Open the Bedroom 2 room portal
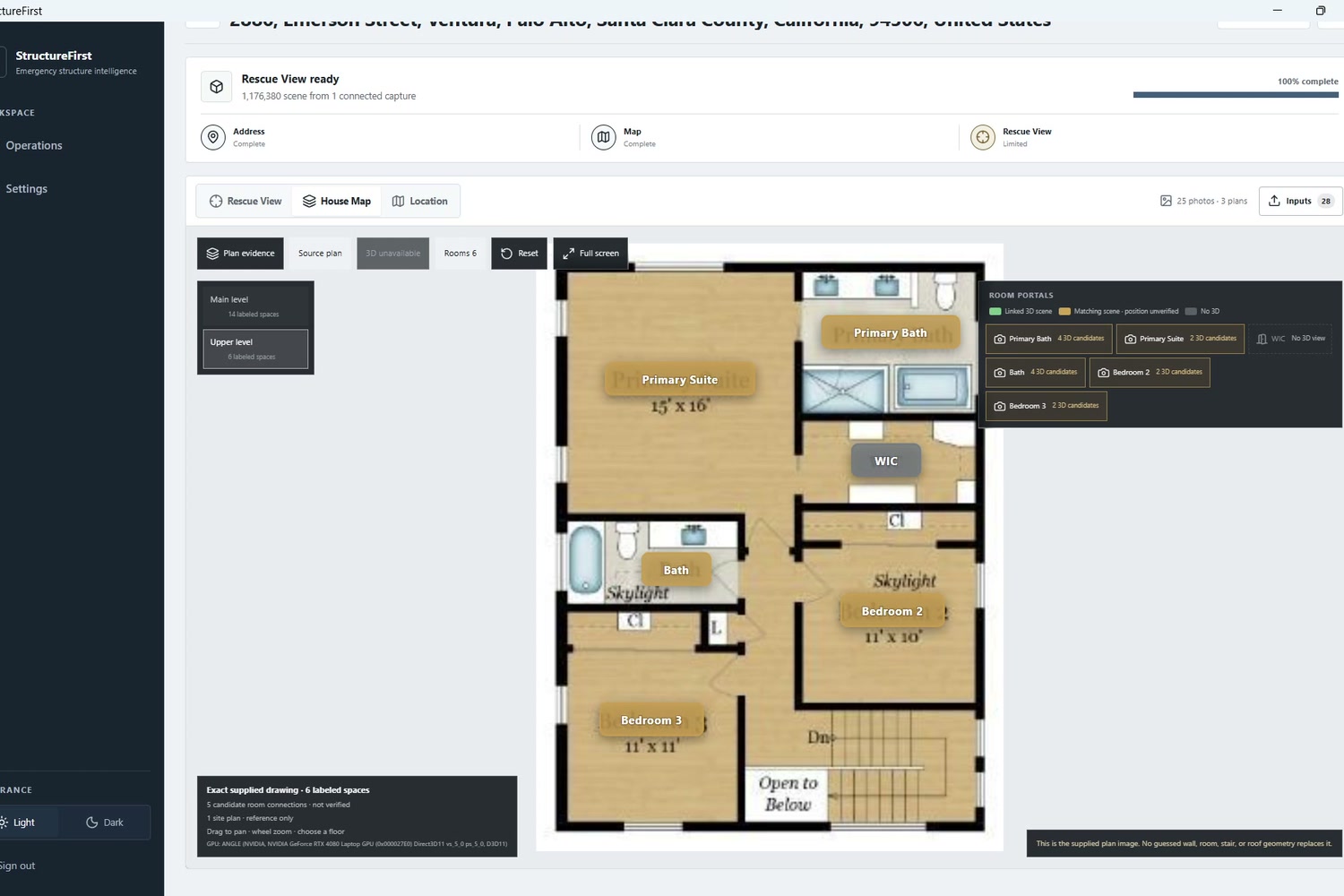This screenshot has height=896, width=1344. (x=1150, y=373)
